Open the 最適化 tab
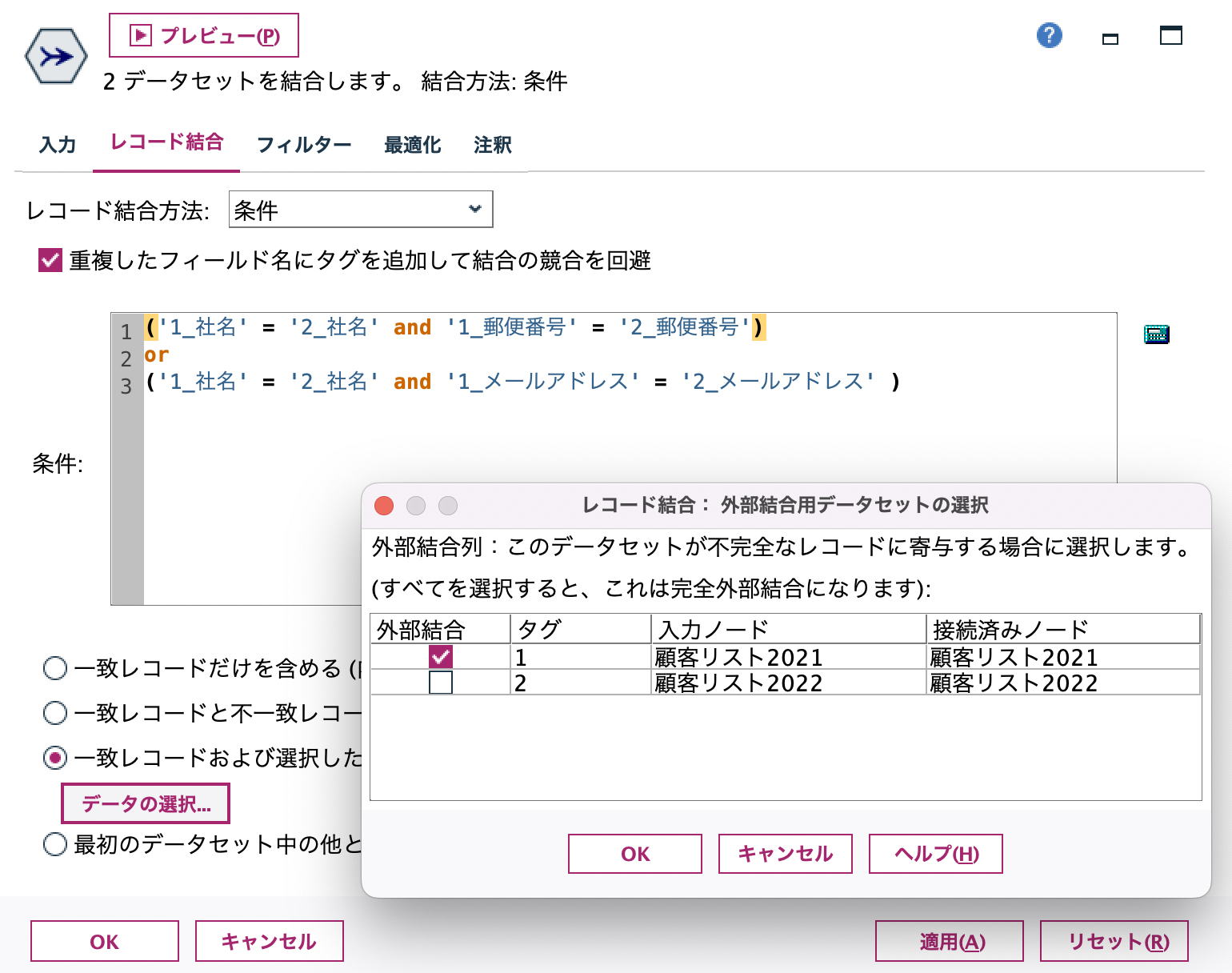 click(412, 144)
